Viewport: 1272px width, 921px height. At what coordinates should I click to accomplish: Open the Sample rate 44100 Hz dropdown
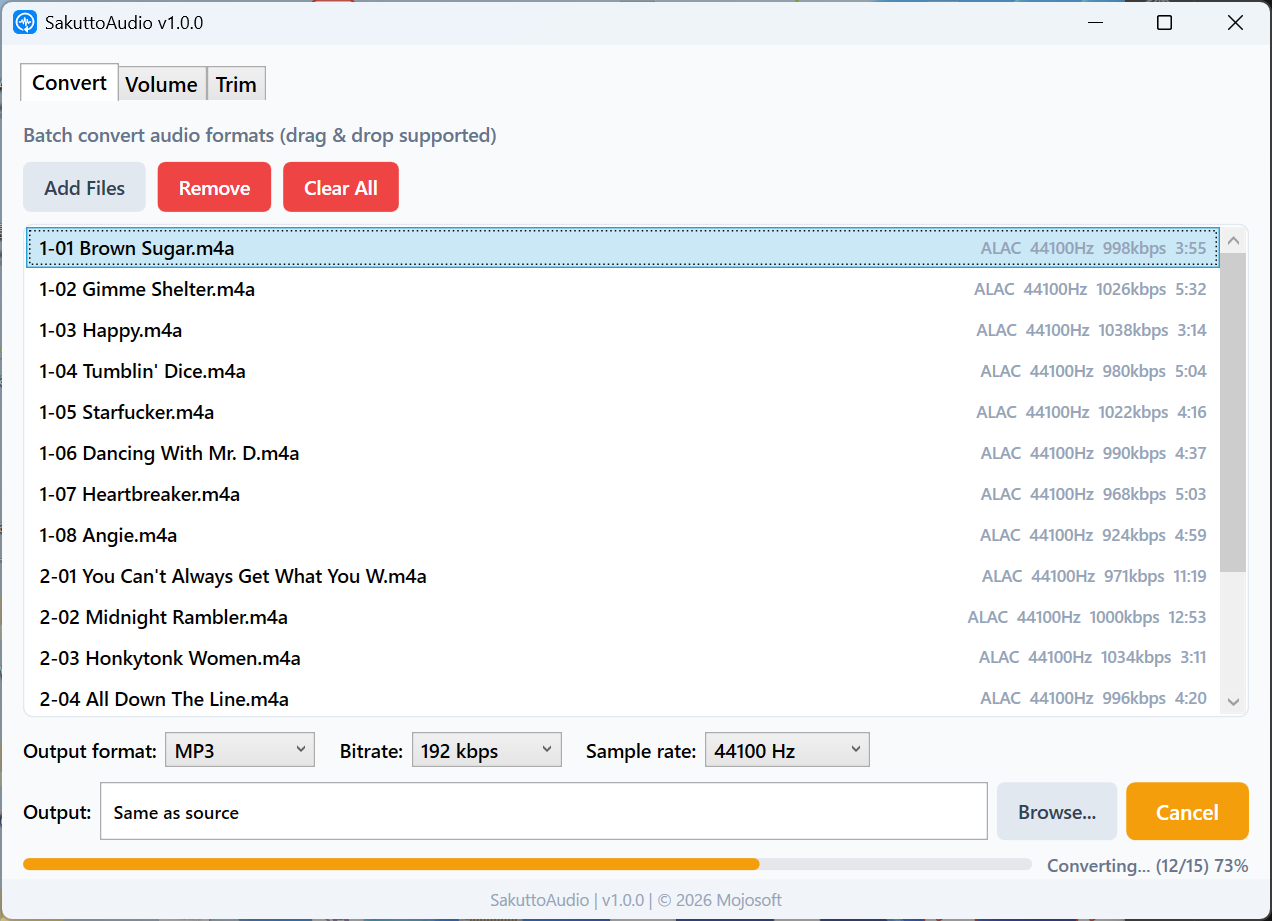click(x=787, y=750)
